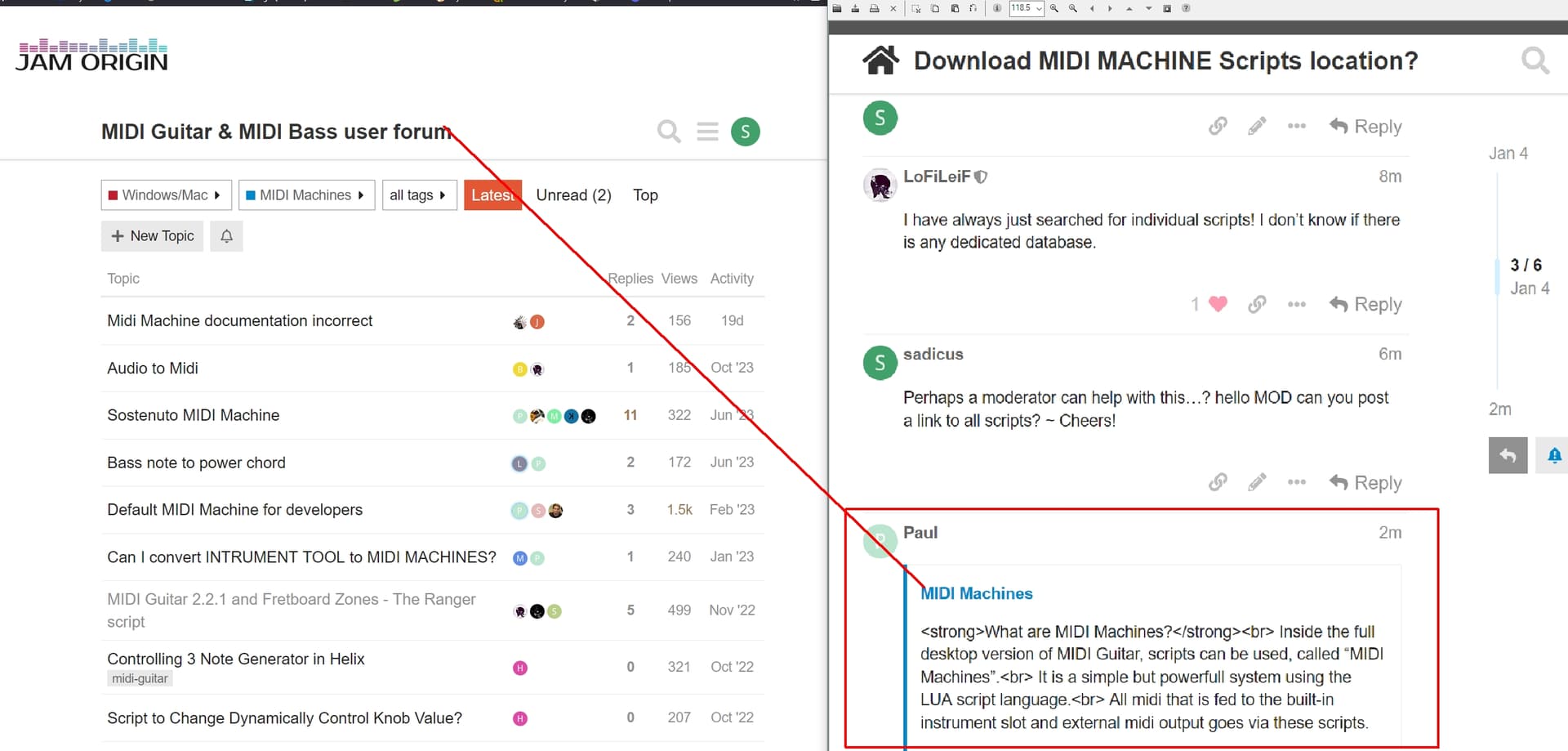The image size is (1568, 751).
Task: Select the Latest tab
Action: pyautogui.click(x=492, y=195)
